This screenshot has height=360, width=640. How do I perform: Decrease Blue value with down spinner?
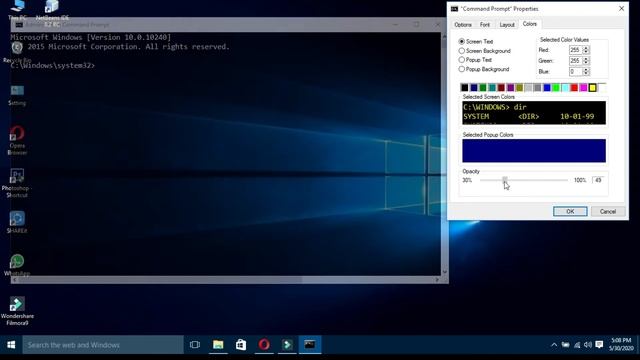pyautogui.click(x=586, y=73)
